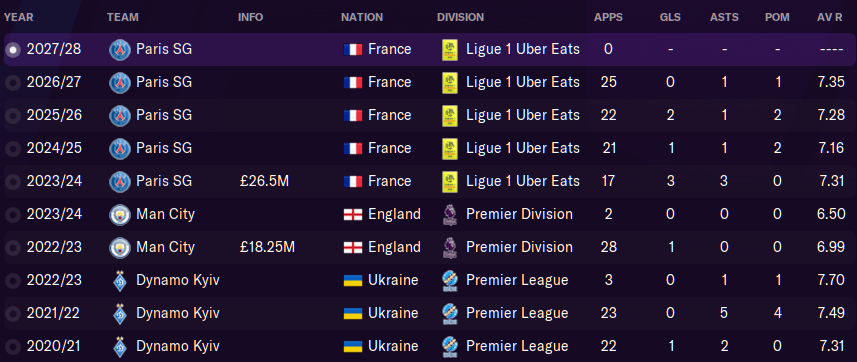Click Dynamo Kyiv crest in 2021/22 row
857x362 pixels.
[x=120, y=313]
